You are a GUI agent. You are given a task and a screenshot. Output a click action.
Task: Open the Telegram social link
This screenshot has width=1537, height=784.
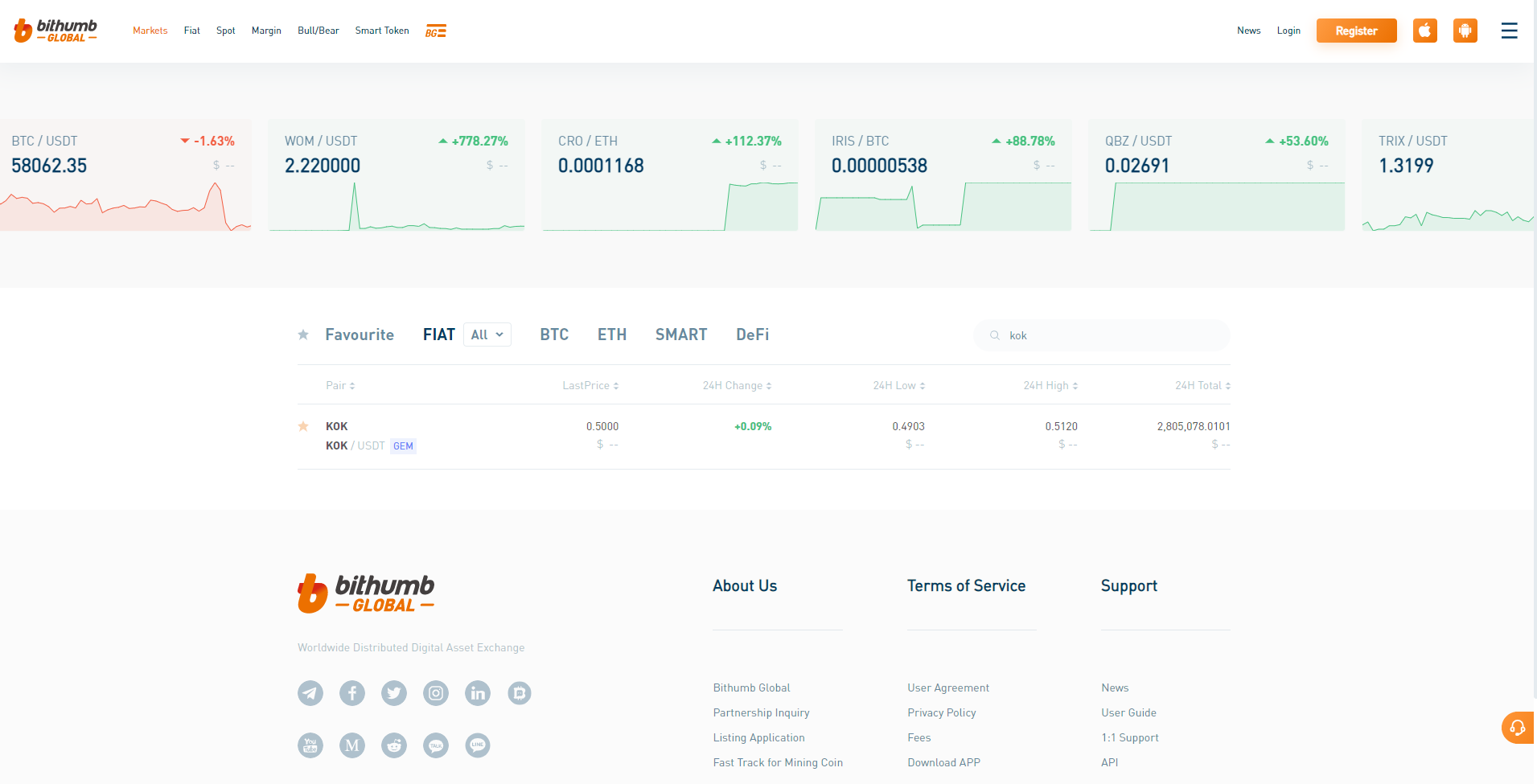point(310,693)
